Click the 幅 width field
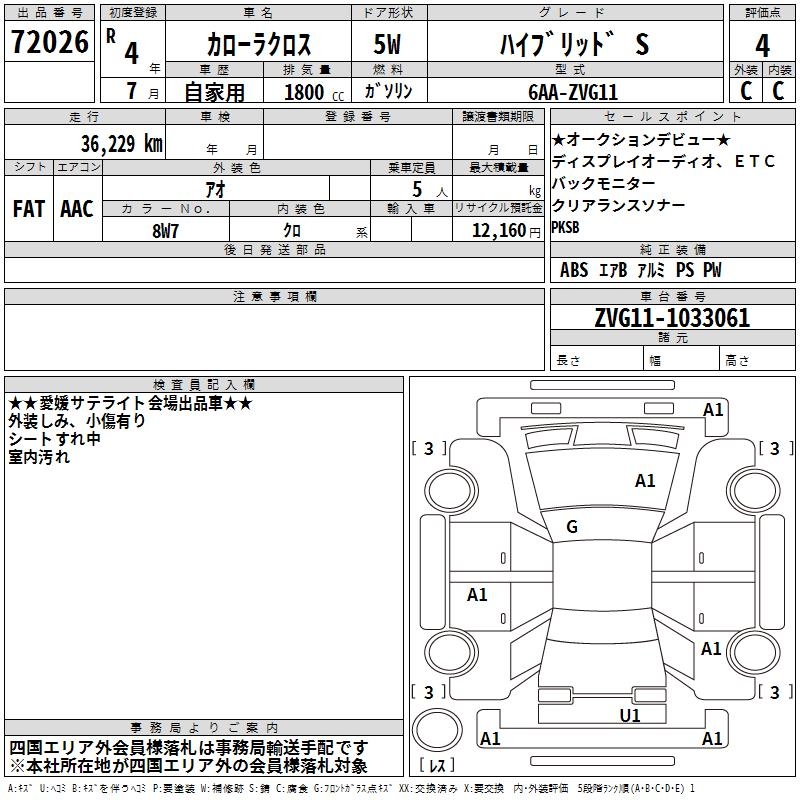The height and width of the screenshot is (800, 800). pos(682,360)
